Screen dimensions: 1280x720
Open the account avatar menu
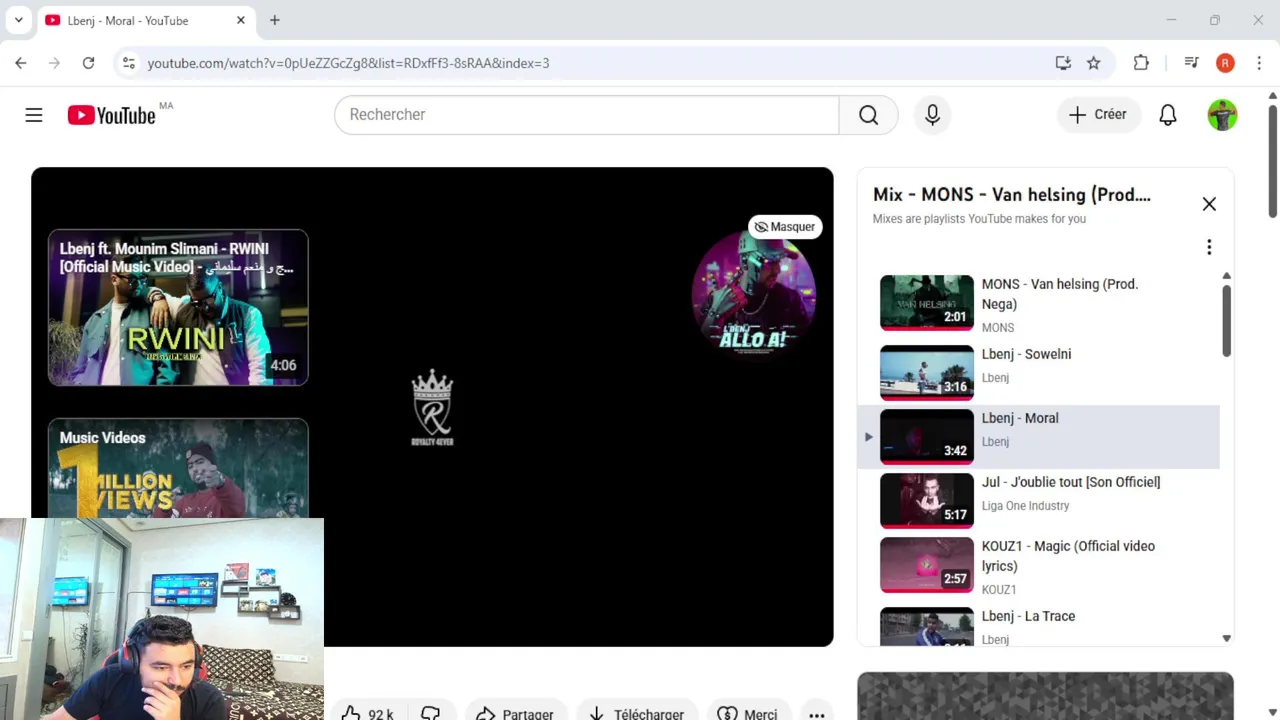[1222, 115]
